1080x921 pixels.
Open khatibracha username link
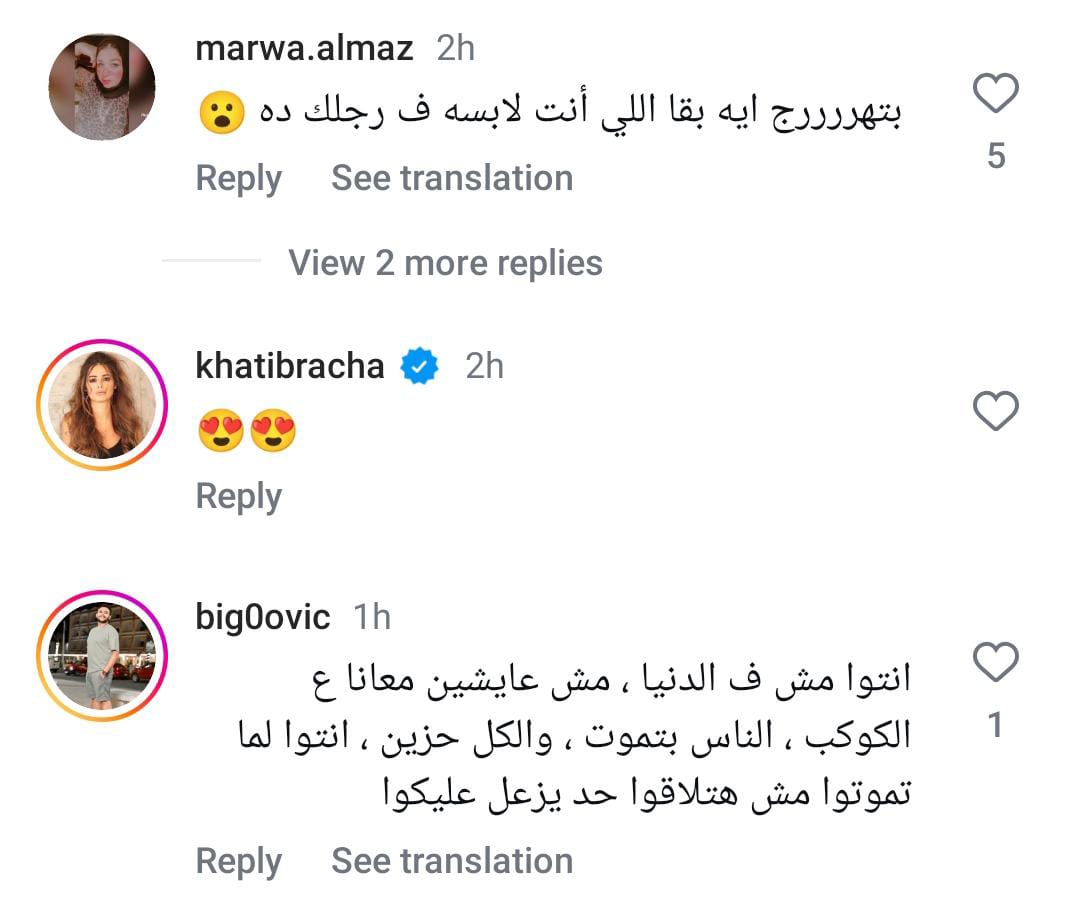point(290,366)
